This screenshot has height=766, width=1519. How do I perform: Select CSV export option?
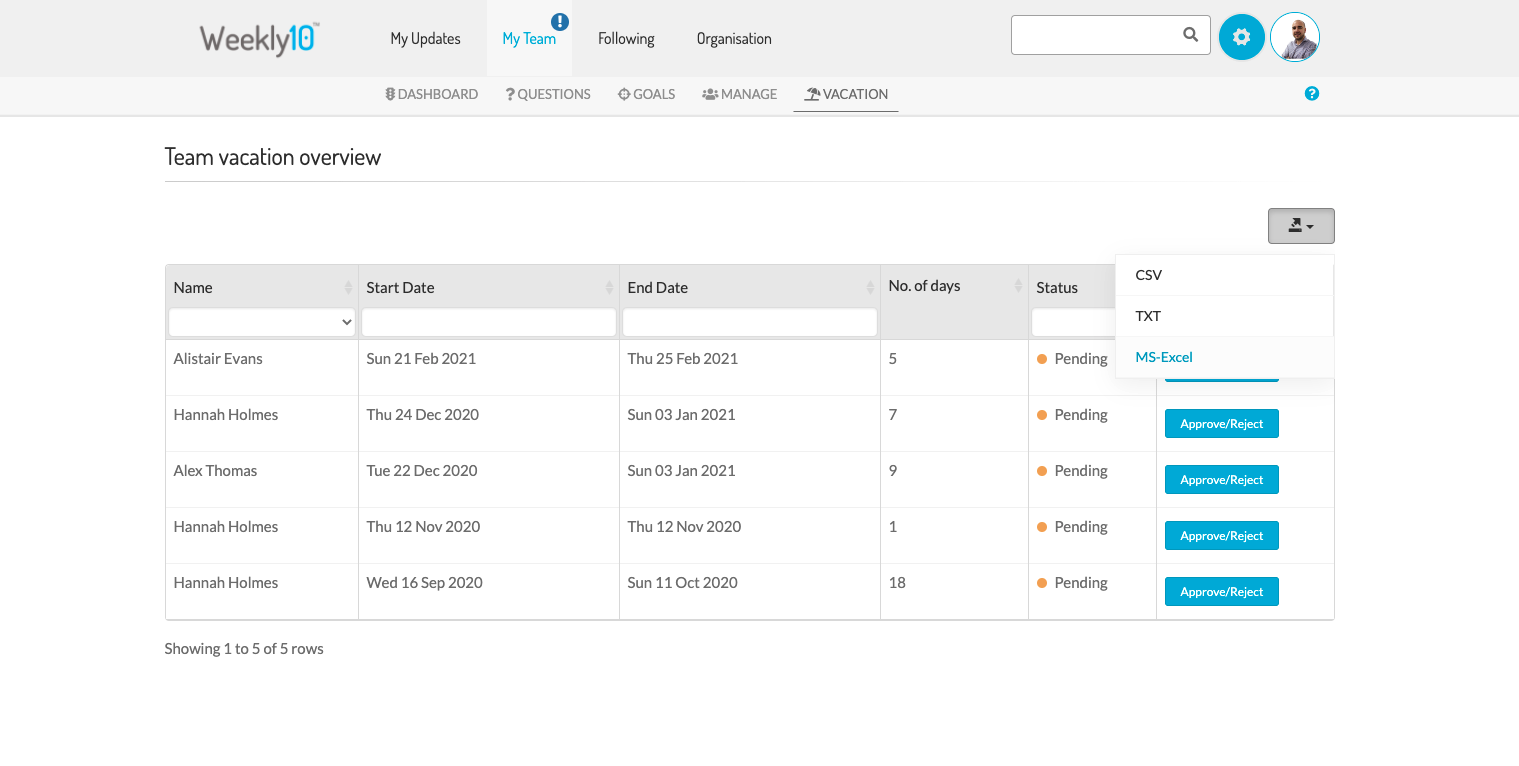(x=1149, y=275)
